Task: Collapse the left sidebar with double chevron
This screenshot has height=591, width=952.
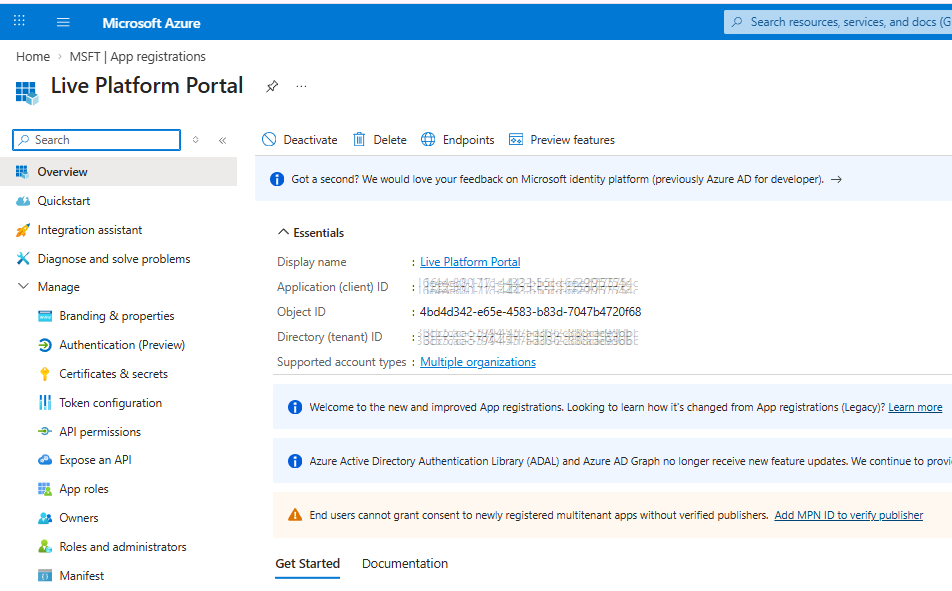Action: [x=222, y=141]
